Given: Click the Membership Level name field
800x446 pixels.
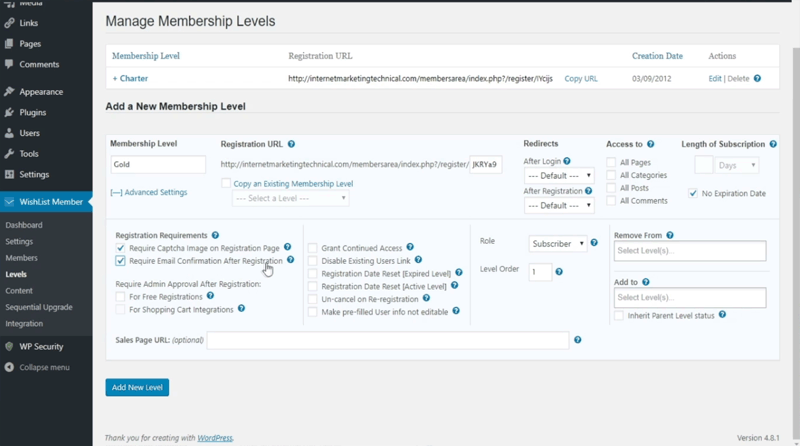Looking at the screenshot, I should [158, 165].
